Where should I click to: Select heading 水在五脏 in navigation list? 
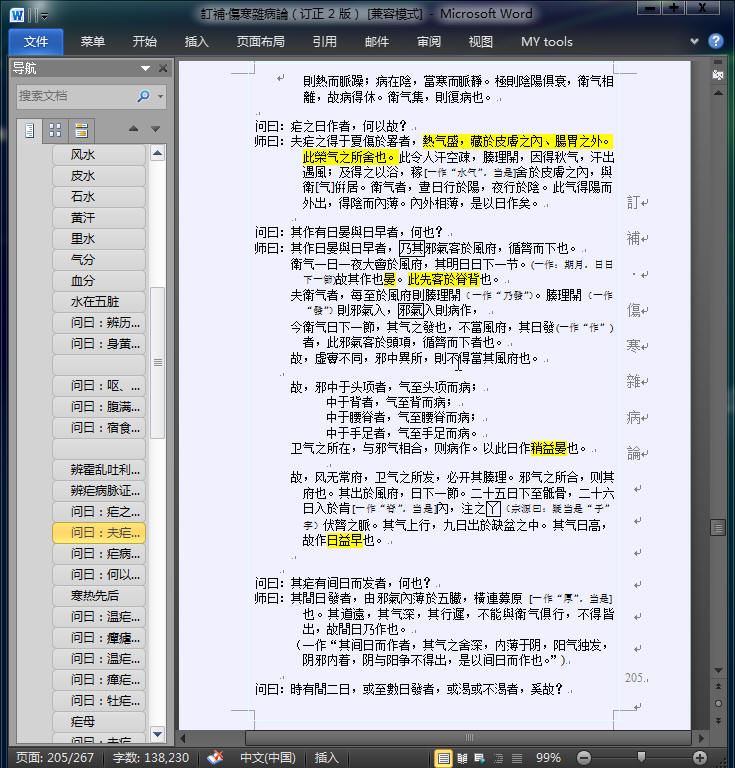pos(96,301)
